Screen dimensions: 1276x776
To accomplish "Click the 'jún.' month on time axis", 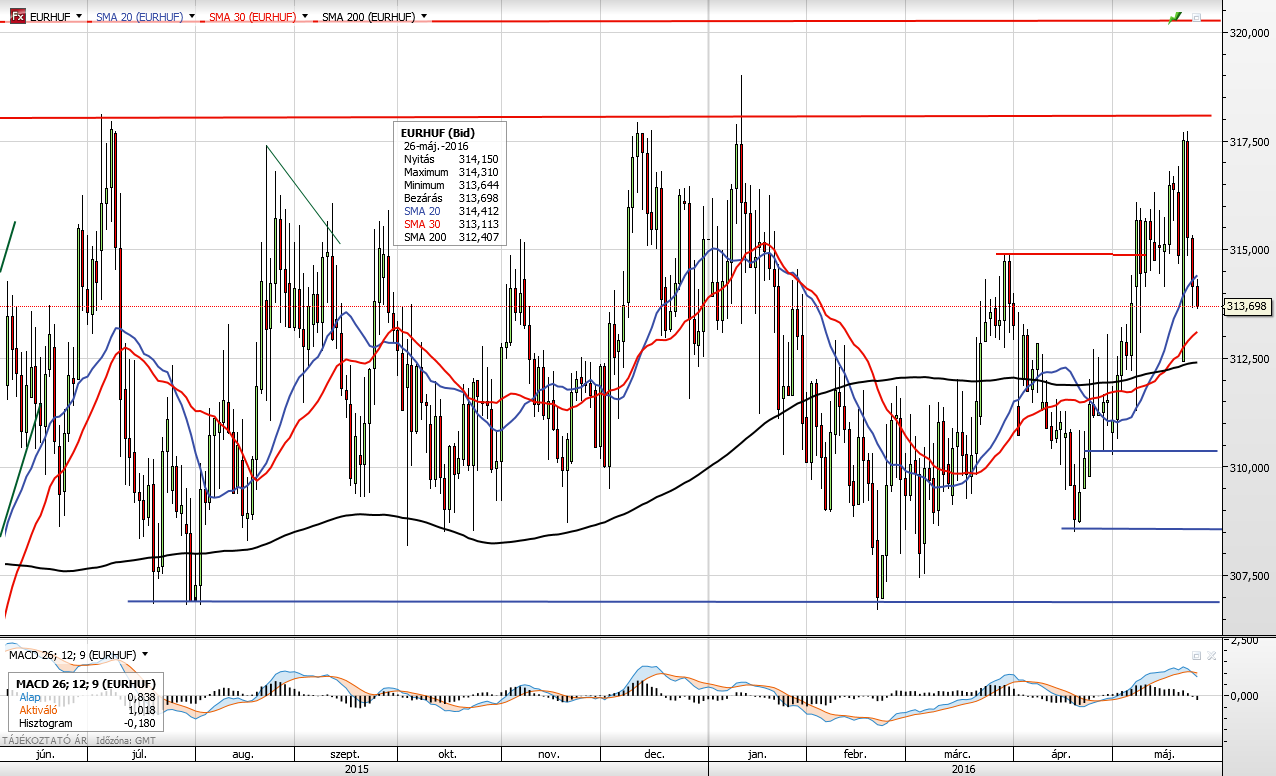I will click(43, 755).
